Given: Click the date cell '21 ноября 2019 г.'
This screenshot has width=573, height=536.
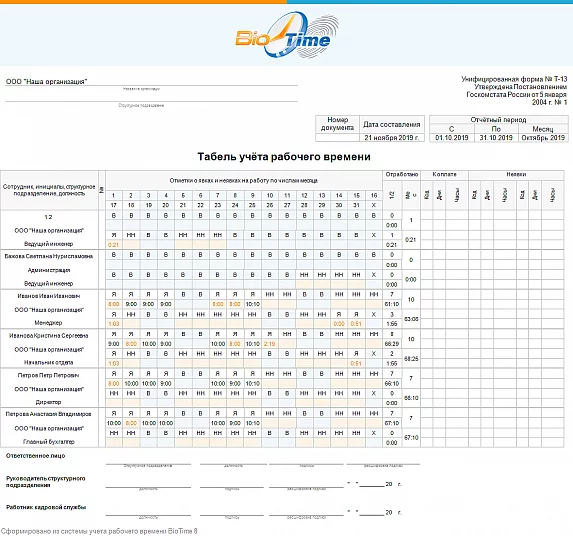Looking at the screenshot, I should coord(391,138).
